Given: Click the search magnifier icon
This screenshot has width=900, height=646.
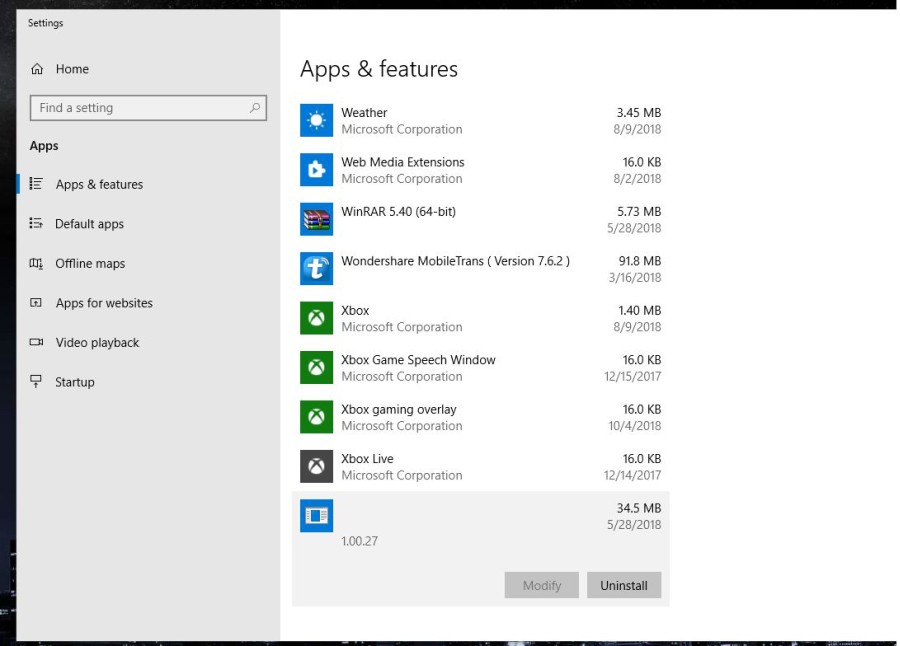Looking at the screenshot, I should [x=255, y=108].
